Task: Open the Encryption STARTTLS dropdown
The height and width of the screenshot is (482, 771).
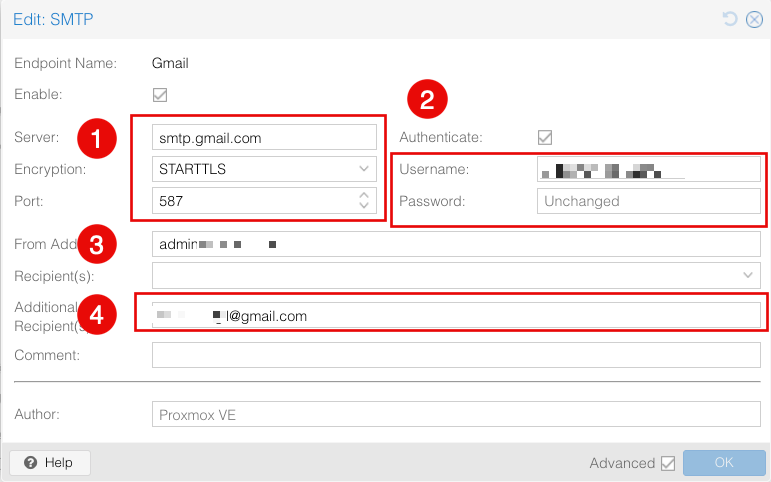Action: [x=364, y=169]
